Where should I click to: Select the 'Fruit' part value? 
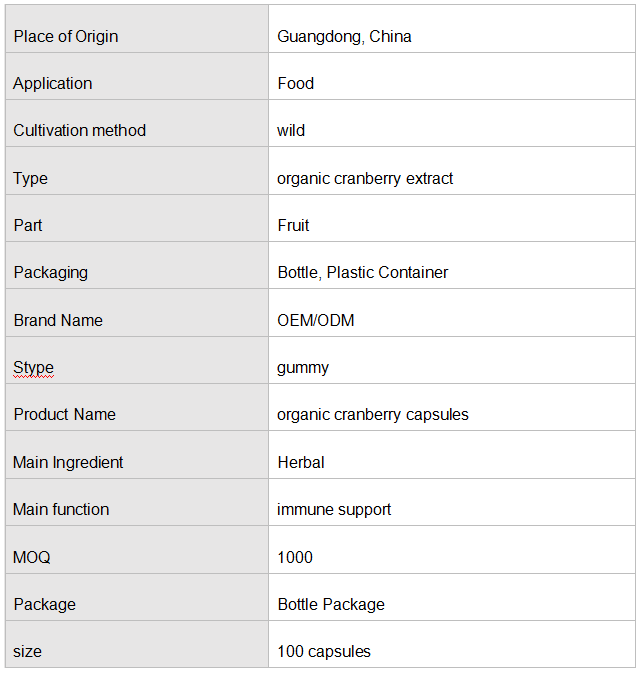pyautogui.click(x=293, y=225)
